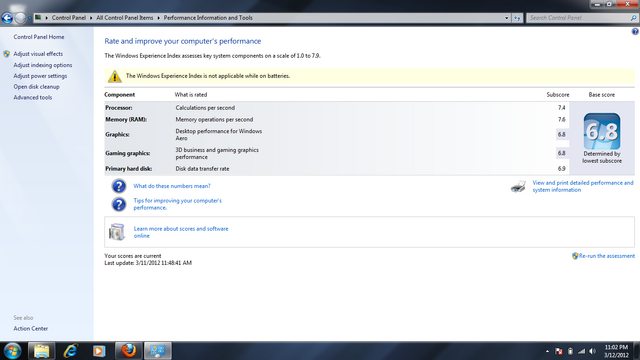Click the Forward navigation arrow button

click(x=20, y=18)
